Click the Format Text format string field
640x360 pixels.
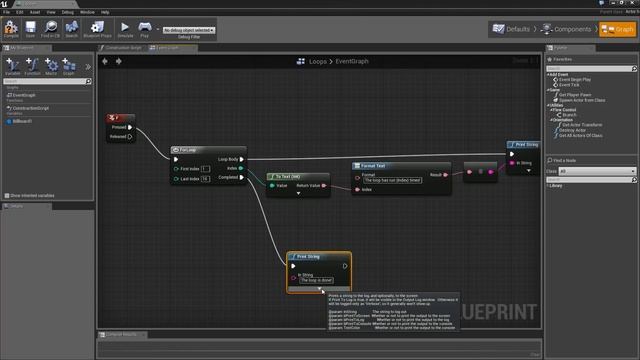(x=392, y=180)
